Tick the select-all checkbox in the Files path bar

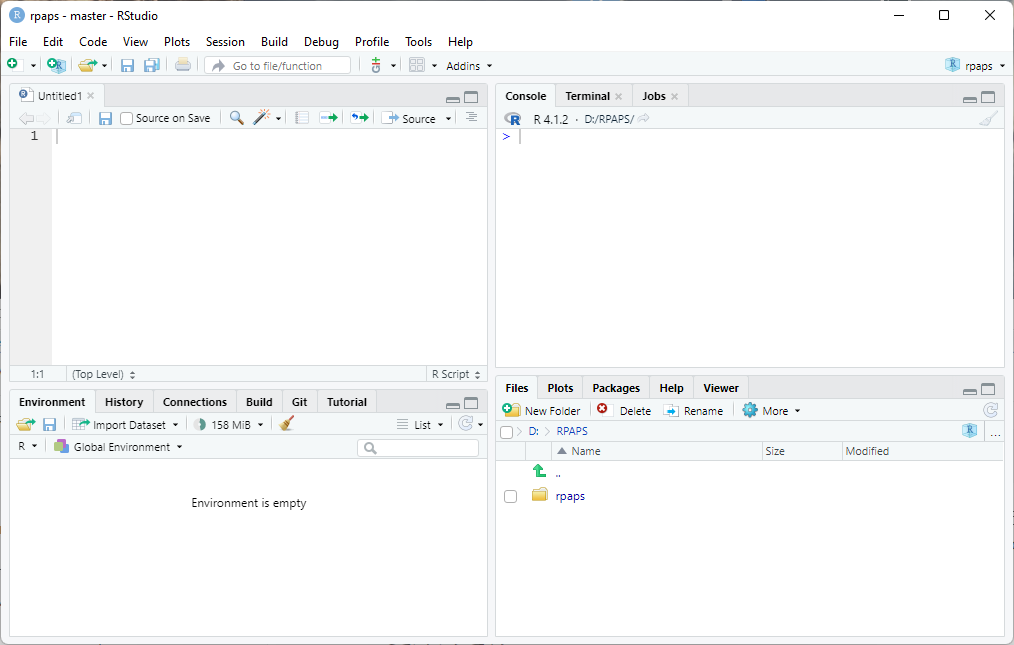tap(506, 432)
